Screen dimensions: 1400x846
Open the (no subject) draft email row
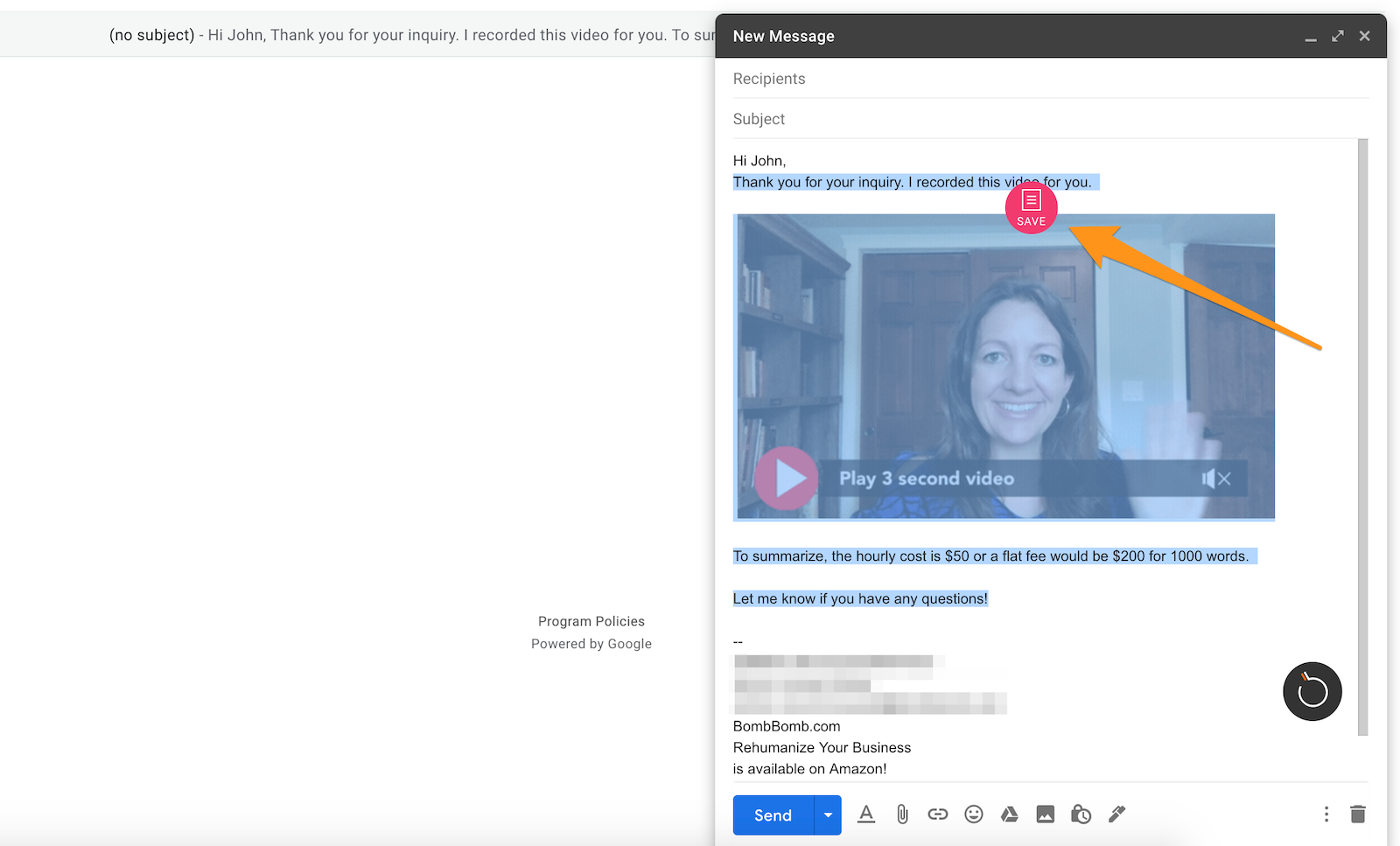pos(357,35)
